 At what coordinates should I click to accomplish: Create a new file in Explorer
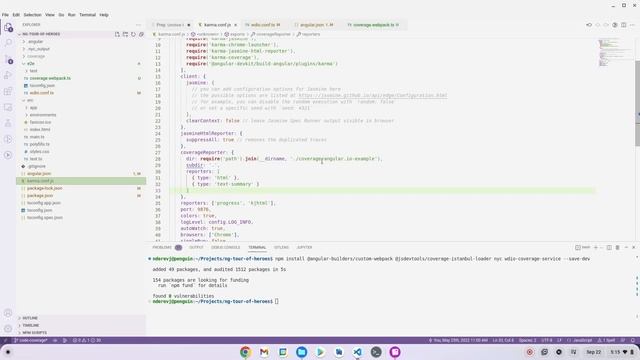tap(117, 34)
